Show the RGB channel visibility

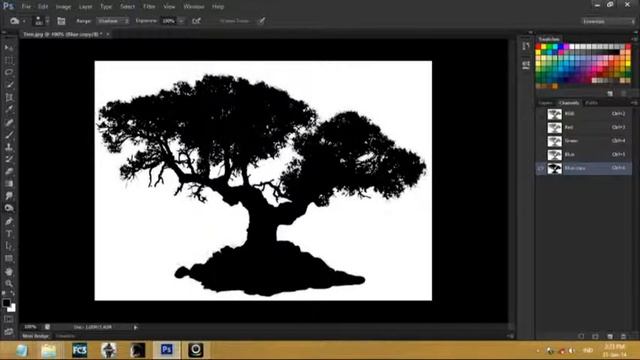click(x=541, y=114)
